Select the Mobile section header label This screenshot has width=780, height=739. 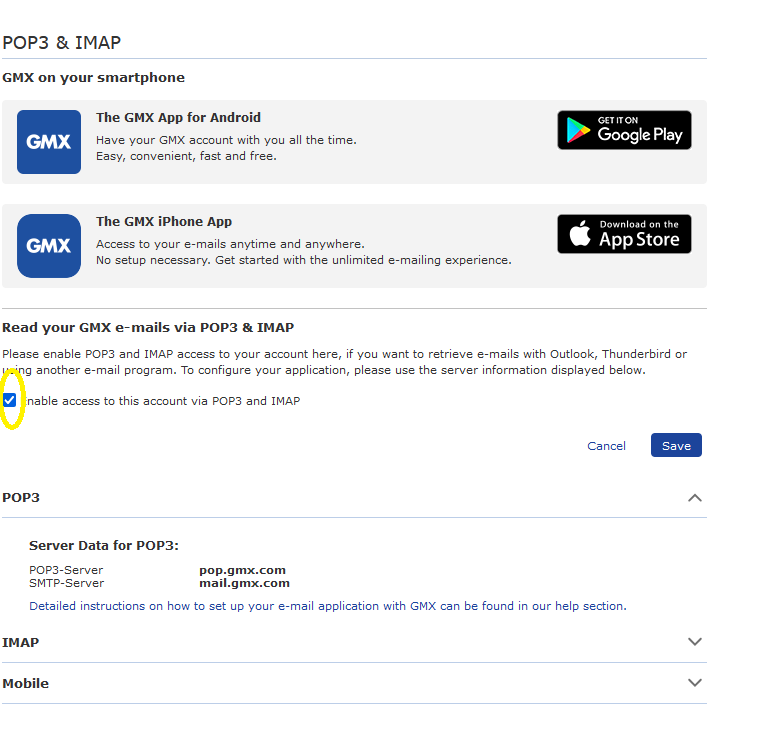(x=26, y=683)
